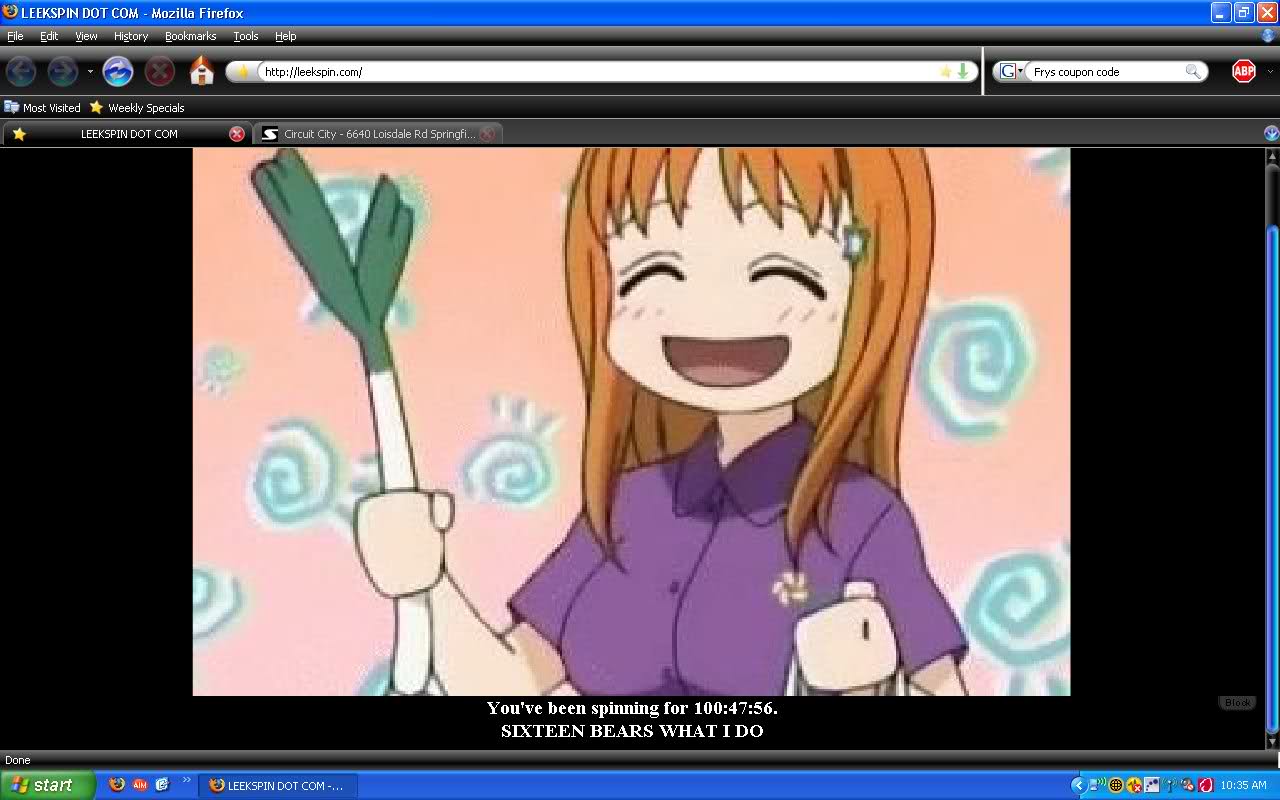Open the Weekly Specials bookmark

pyautogui.click(x=137, y=107)
